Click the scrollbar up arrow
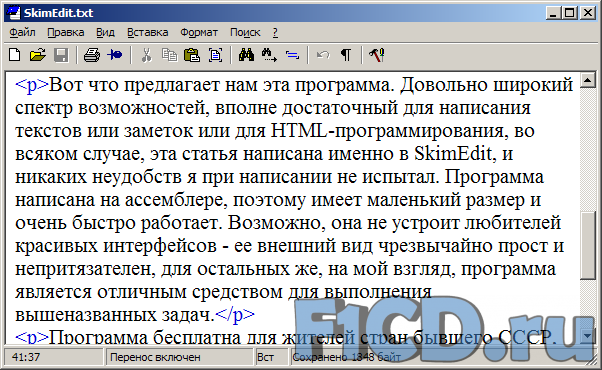The image size is (602, 370). (x=587, y=80)
